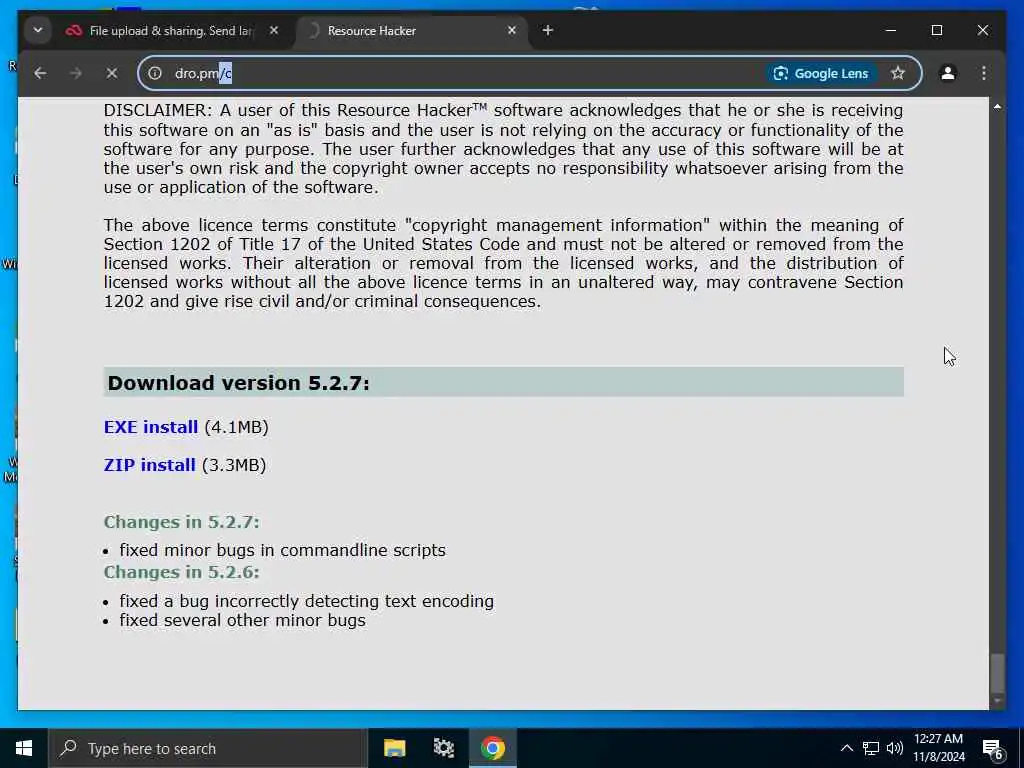This screenshot has height=768, width=1024.
Task: Maximize the Chrome window
Action: point(937,30)
